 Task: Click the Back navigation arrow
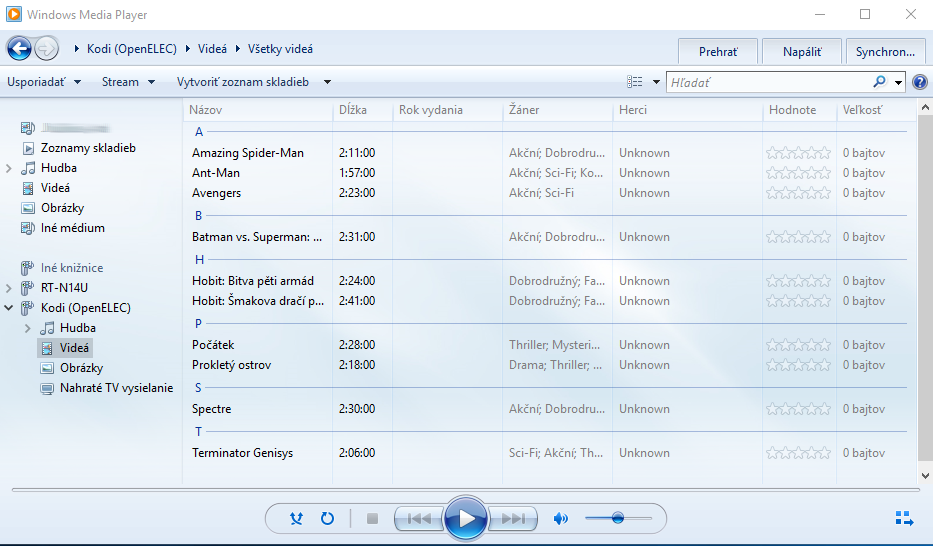tap(19, 48)
